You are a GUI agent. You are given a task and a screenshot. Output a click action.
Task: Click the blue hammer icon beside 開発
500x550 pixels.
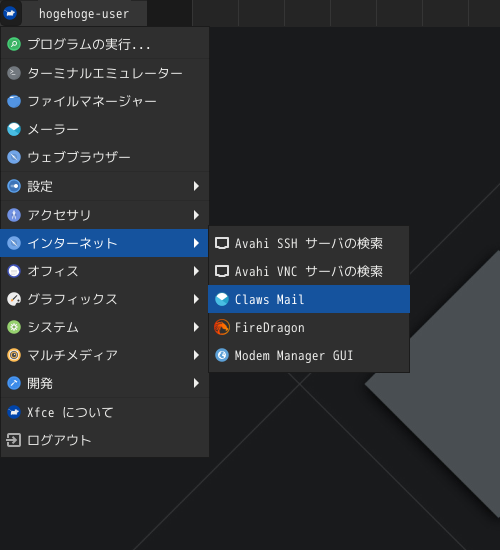tap(14, 383)
